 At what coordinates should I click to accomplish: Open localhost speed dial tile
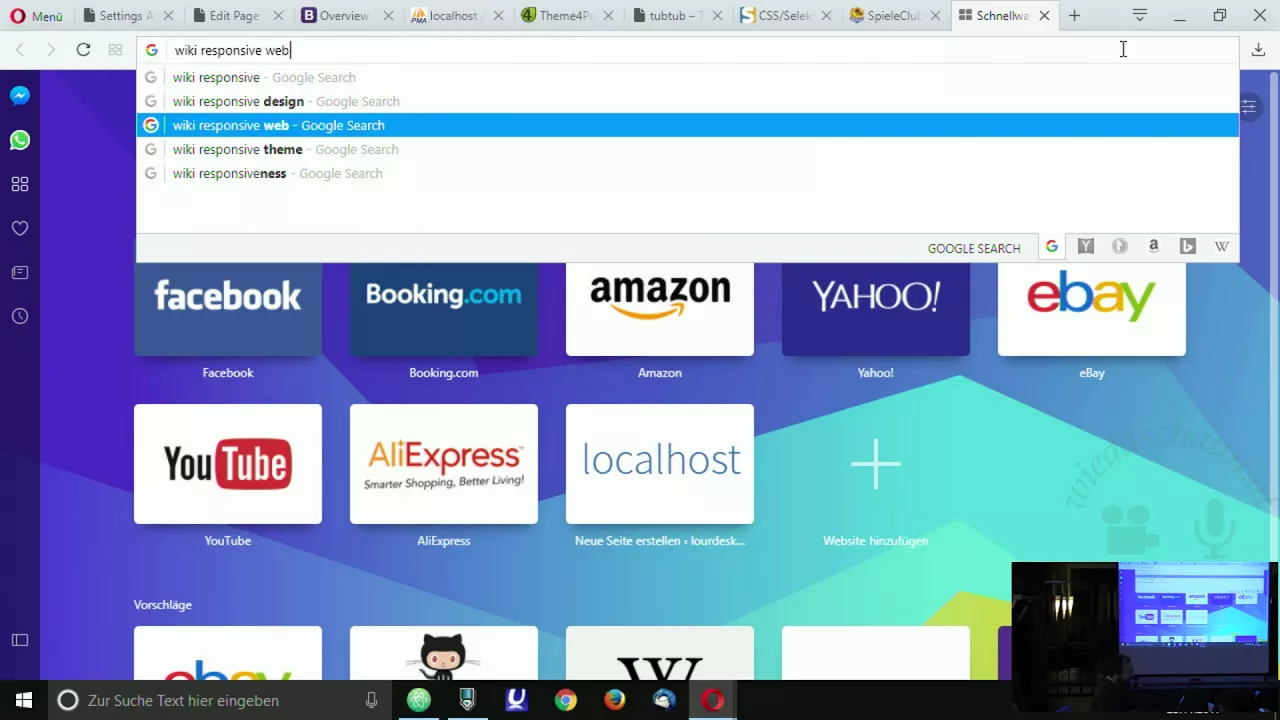click(x=660, y=464)
